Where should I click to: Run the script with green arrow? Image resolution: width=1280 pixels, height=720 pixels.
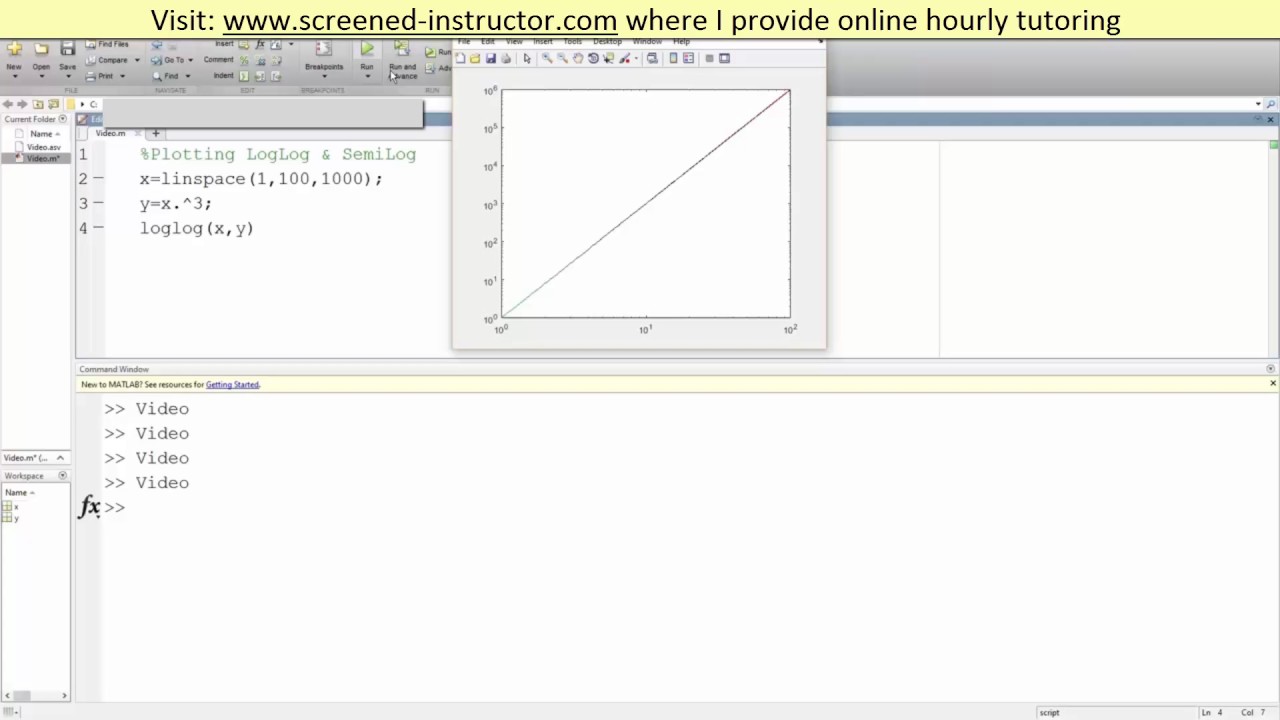click(367, 49)
